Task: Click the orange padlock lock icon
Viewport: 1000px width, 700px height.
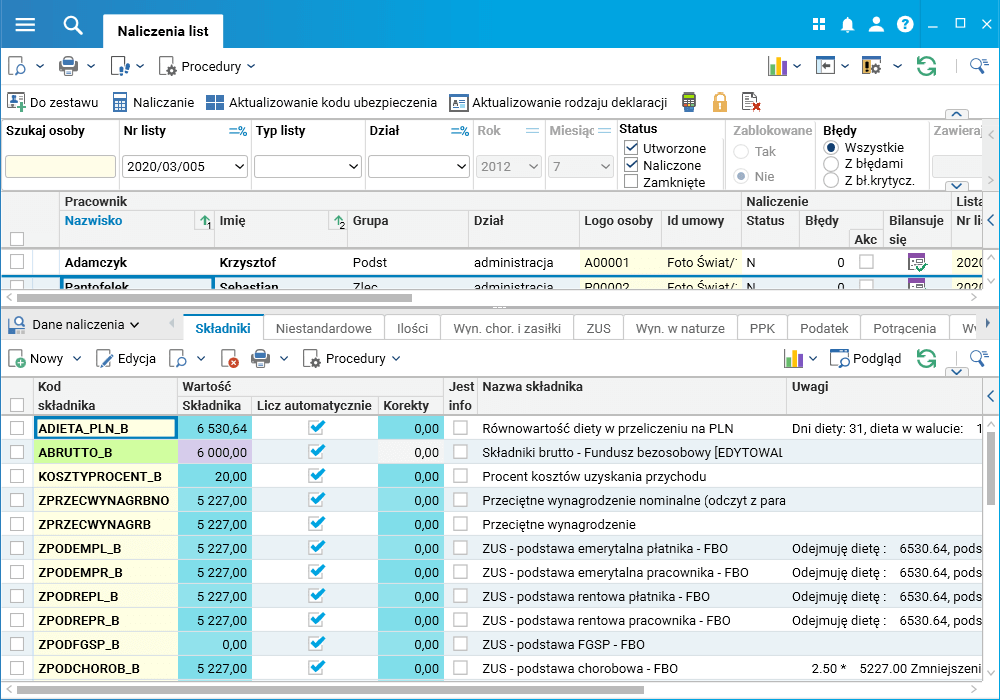Action: pyautogui.click(x=719, y=102)
